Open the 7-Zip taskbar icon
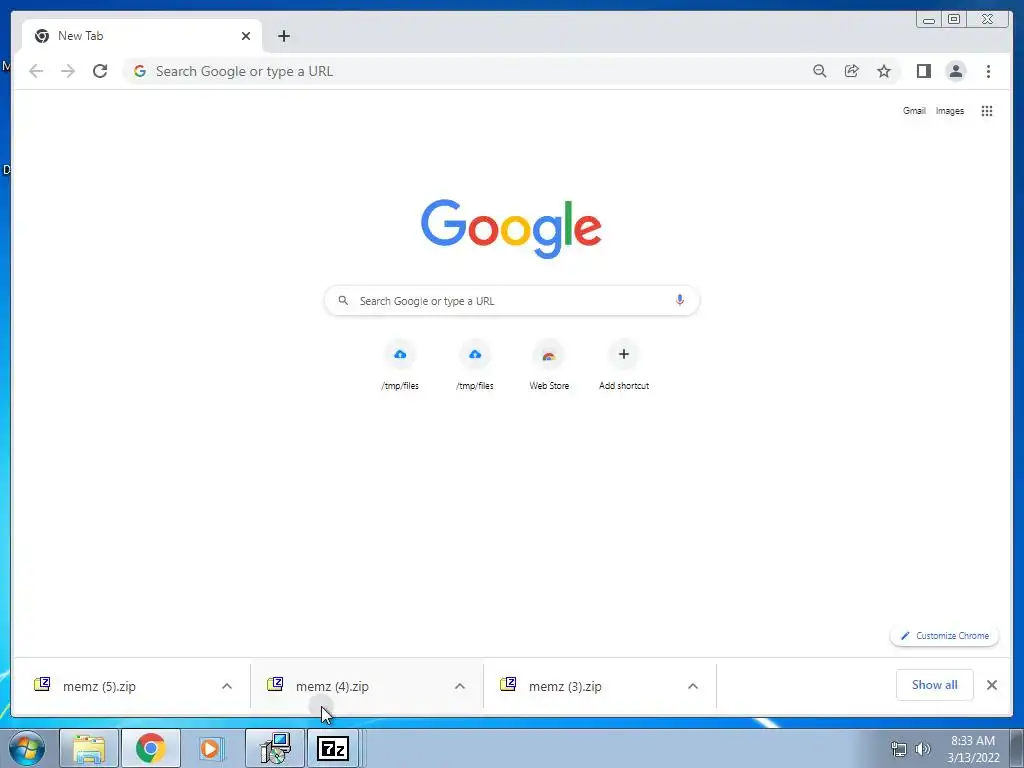The image size is (1024, 768). tap(333, 748)
